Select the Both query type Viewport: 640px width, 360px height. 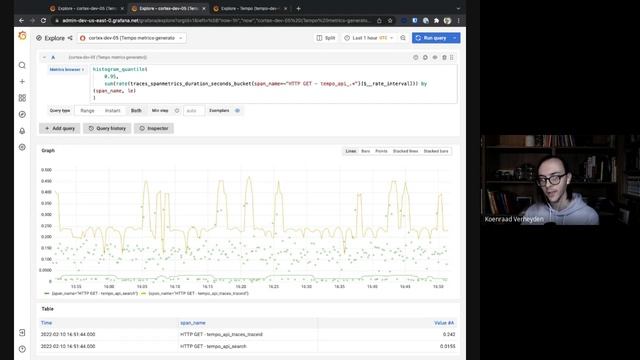pos(136,111)
